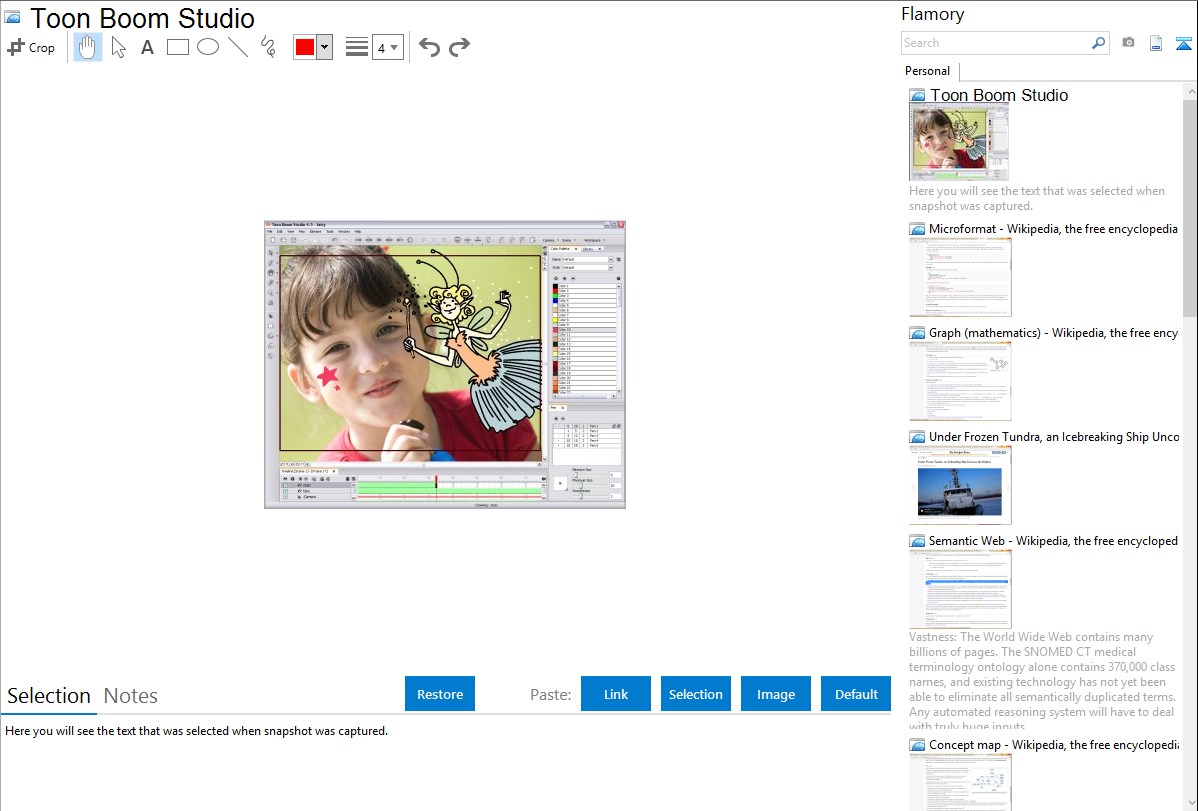Viewport: 1198px width, 811px height.
Task: Click the red color swatch
Action: tap(305, 47)
